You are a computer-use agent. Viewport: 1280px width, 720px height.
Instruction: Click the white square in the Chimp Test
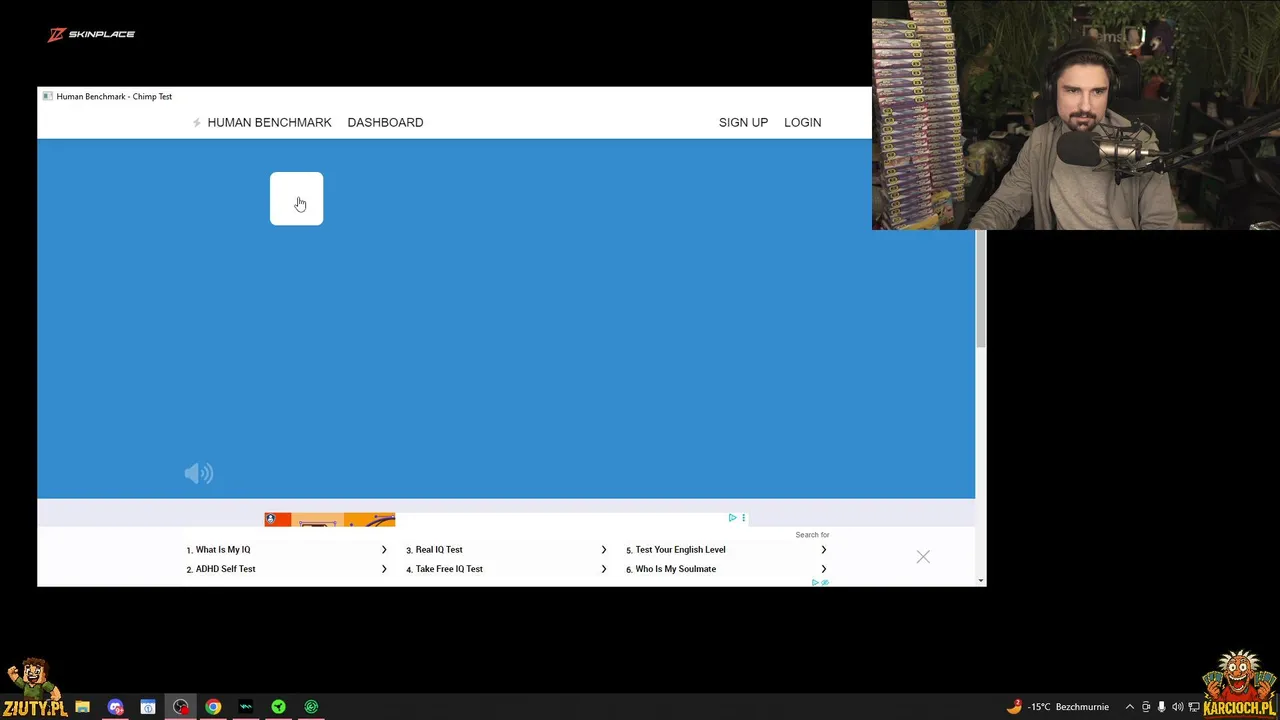[296, 198]
